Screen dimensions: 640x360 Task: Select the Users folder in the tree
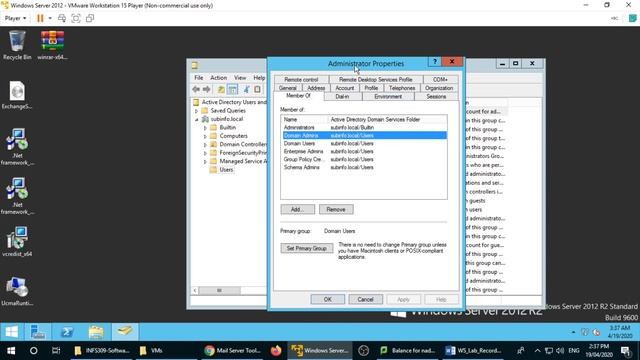tap(226, 170)
